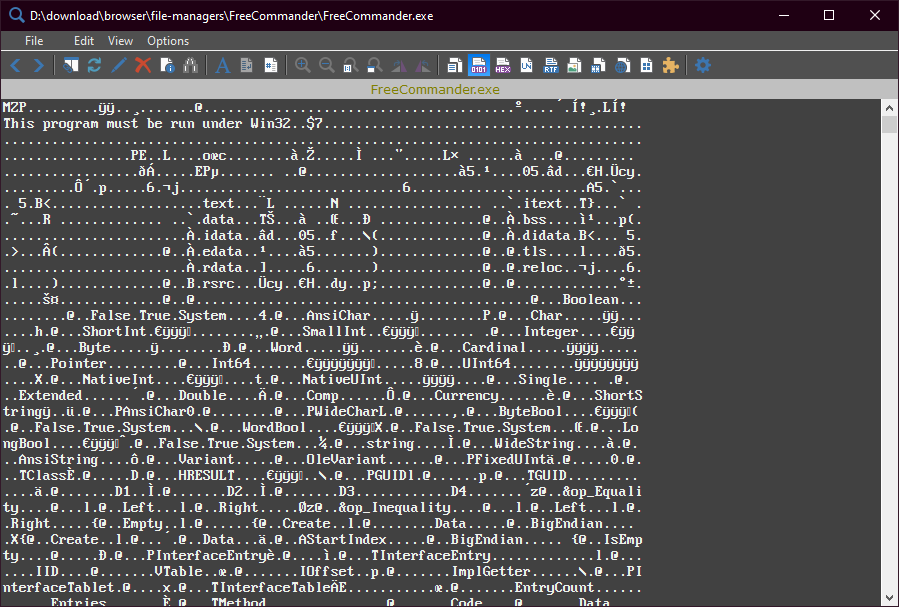Image resolution: width=899 pixels, height=607 pixels.
Task: Open the Edit menu
Action: coord(84,41)
